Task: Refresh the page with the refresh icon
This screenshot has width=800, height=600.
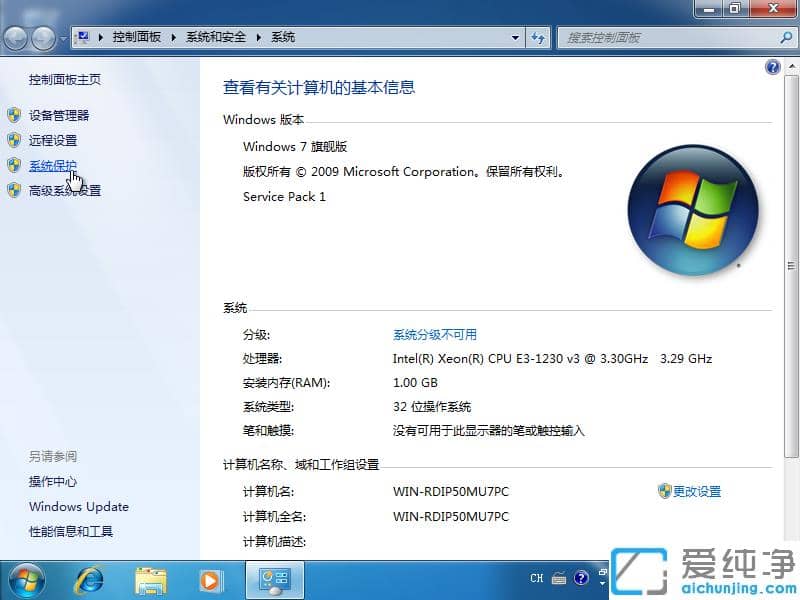Action: pyautogui.click(x=539, y=37)
